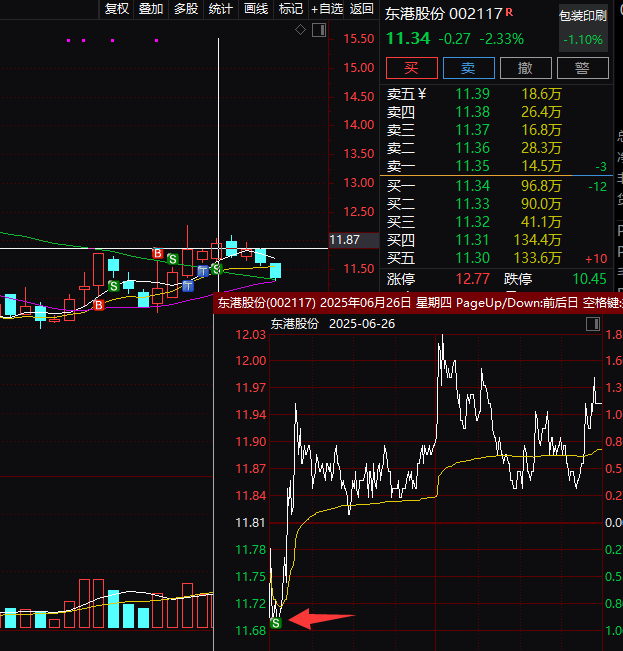623x651 pixels.
Task: Click the green S marker overlapping the vertical crosshair
Action: pos(216,269)
